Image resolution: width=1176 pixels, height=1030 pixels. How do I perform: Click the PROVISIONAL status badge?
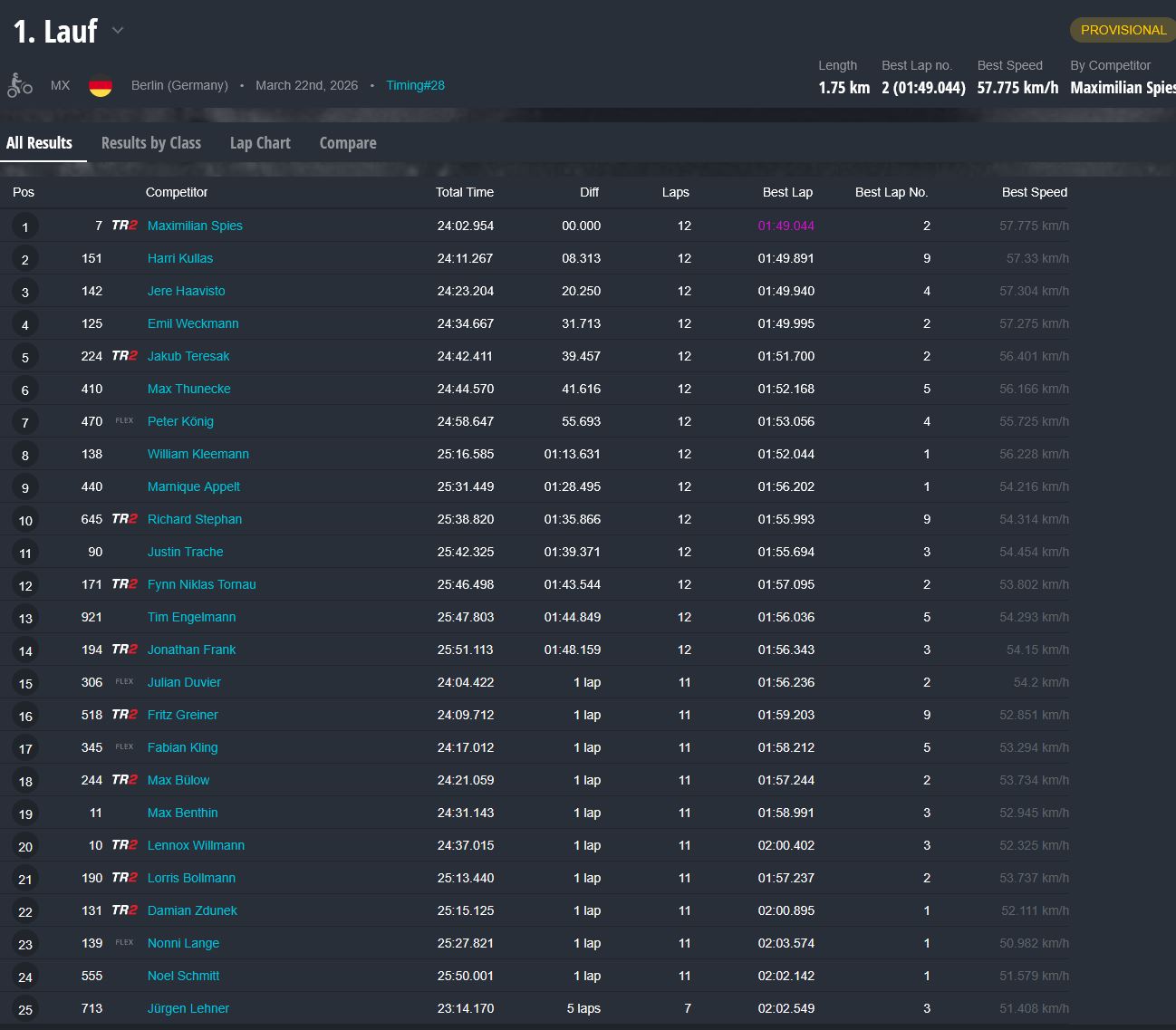point(1123,30)
